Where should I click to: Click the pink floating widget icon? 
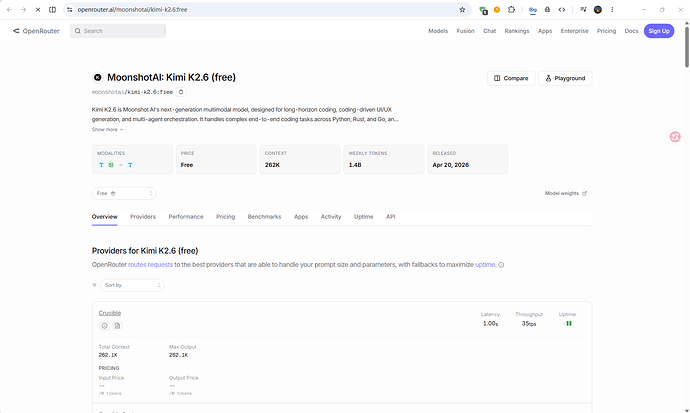(x=675, y=137)
